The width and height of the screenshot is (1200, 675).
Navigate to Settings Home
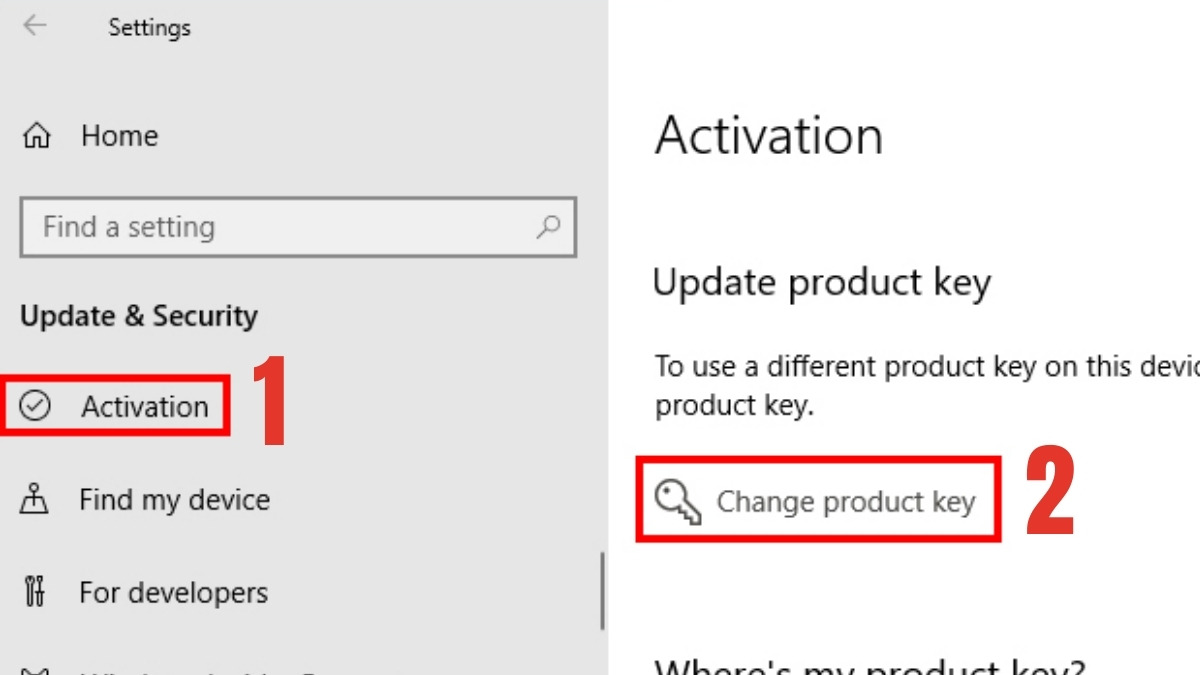coord(118,134)
